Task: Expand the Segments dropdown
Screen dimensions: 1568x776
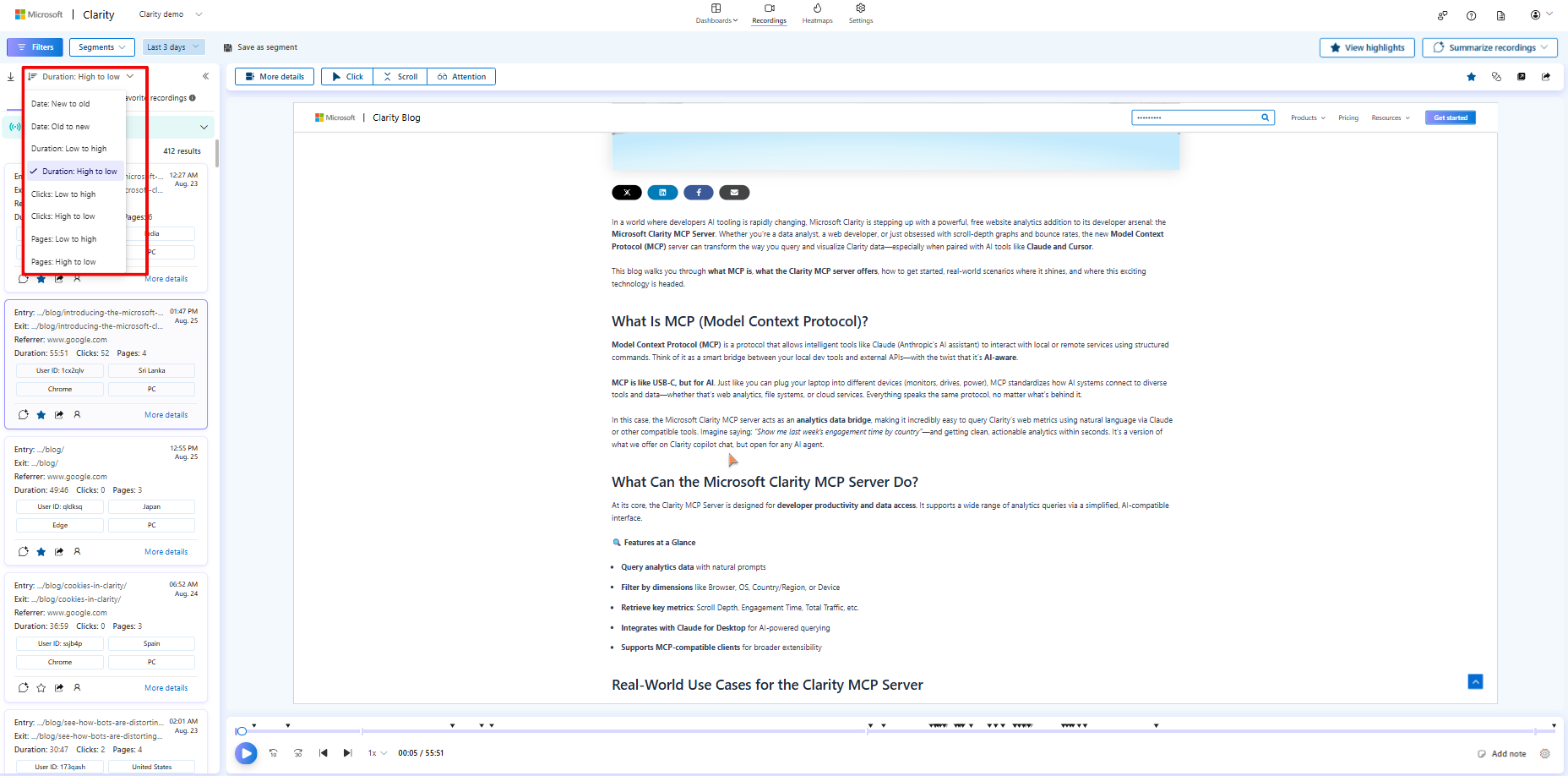Action: click(x=101, y=47)
